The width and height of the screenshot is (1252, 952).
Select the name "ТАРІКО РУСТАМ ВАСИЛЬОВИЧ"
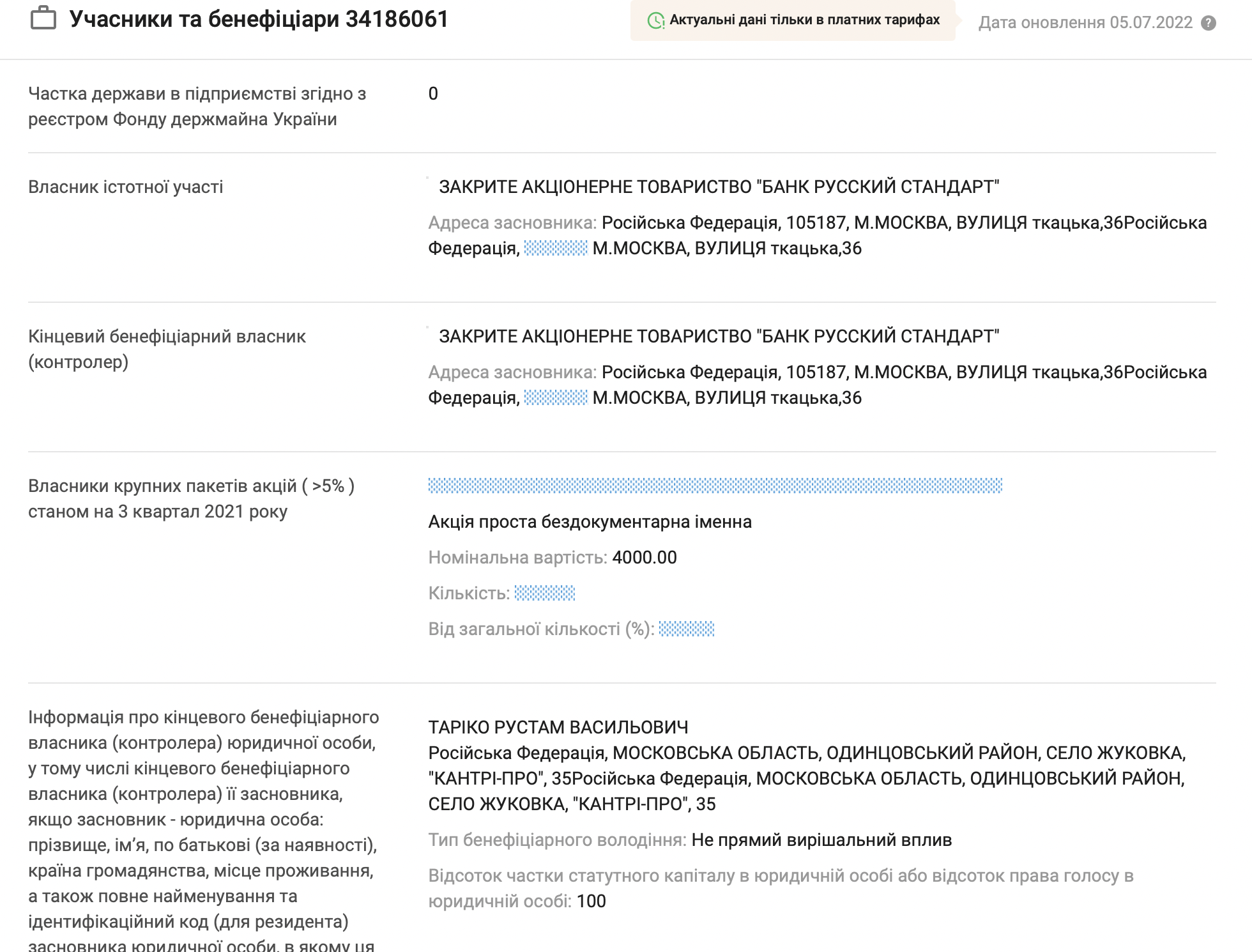tap(558, 728)
